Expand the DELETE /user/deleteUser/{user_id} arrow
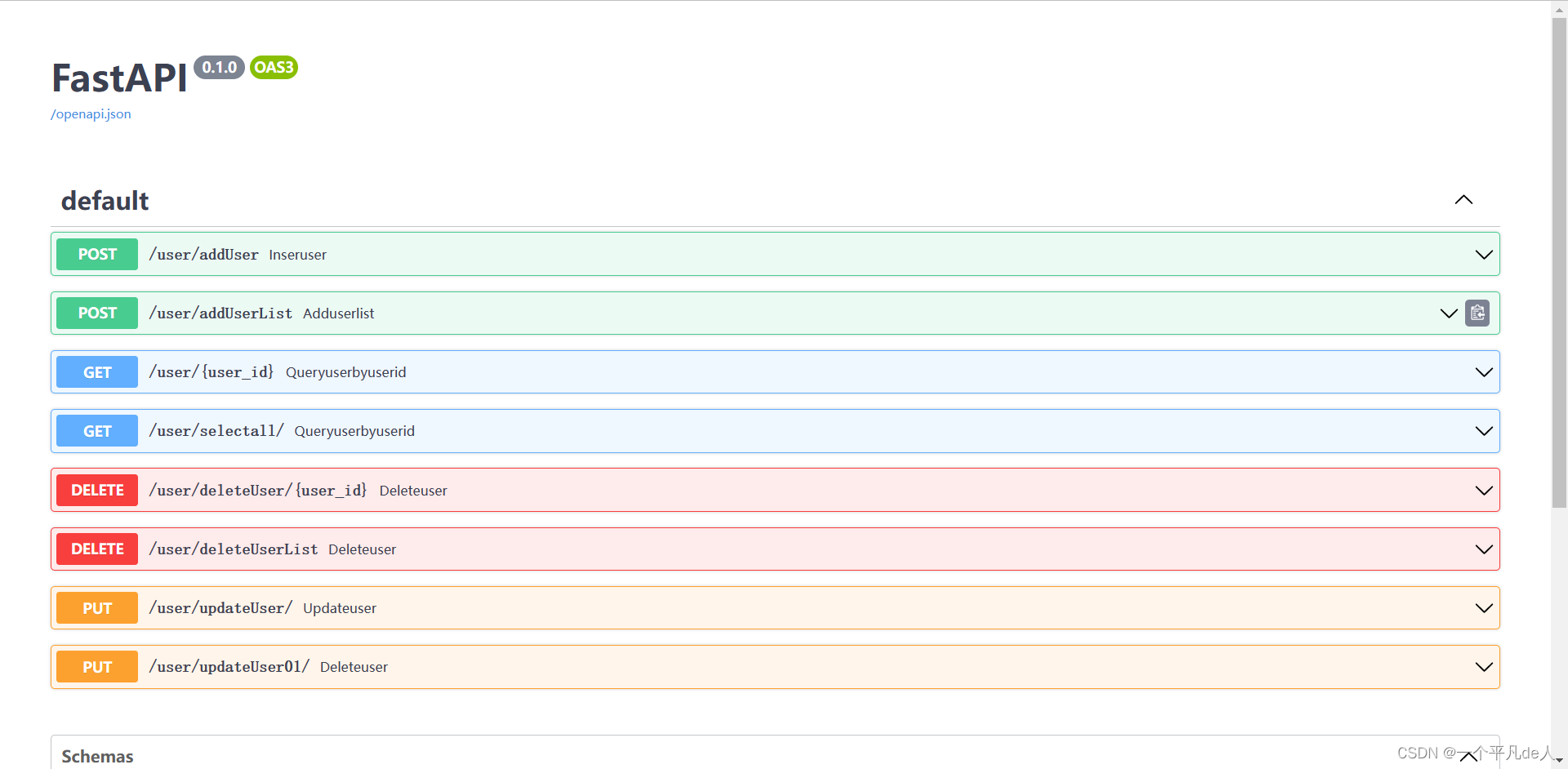1568x769 pixels. click(1484, 491)
